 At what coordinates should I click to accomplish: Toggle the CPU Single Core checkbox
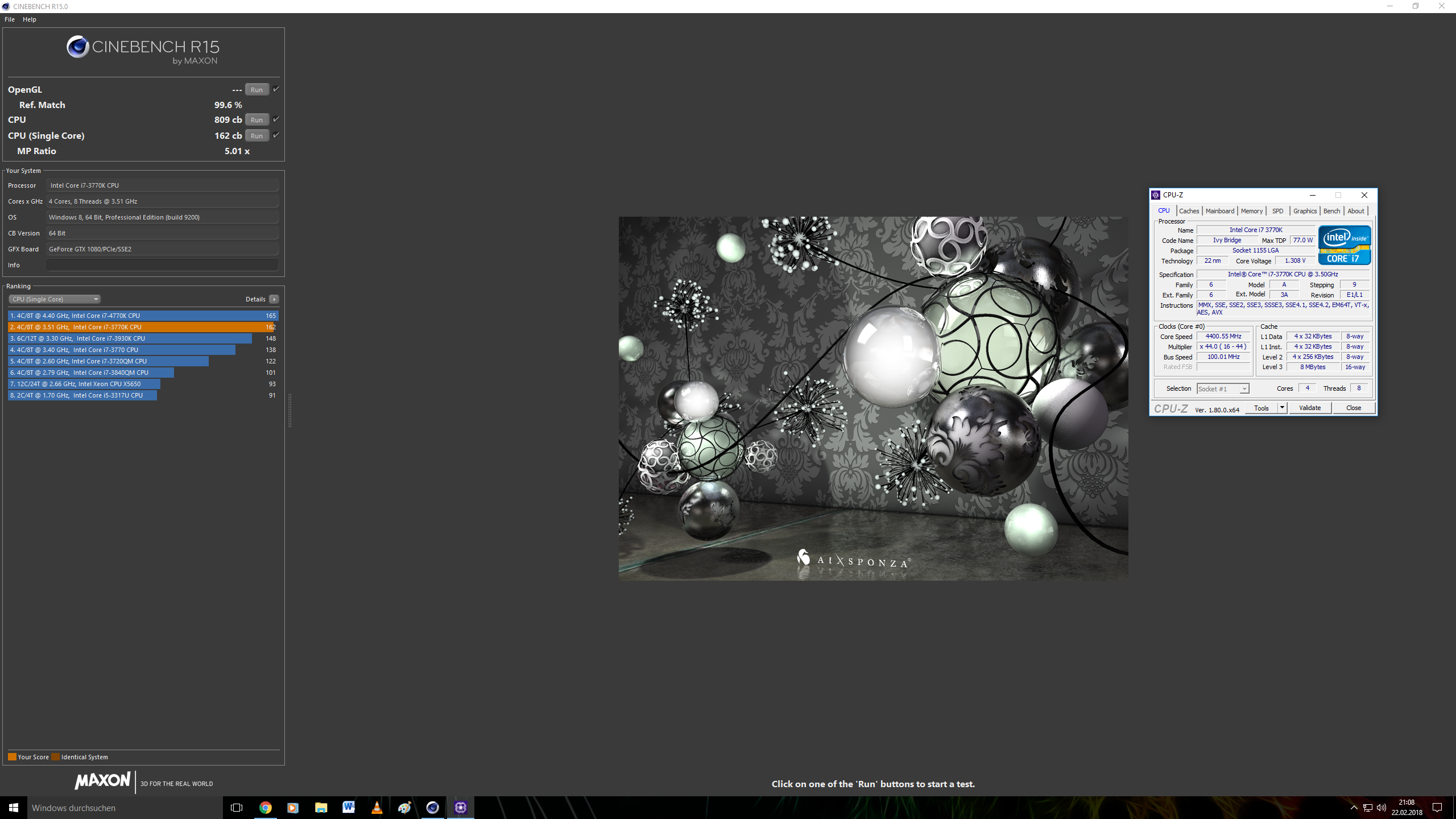tap(276, 135)
